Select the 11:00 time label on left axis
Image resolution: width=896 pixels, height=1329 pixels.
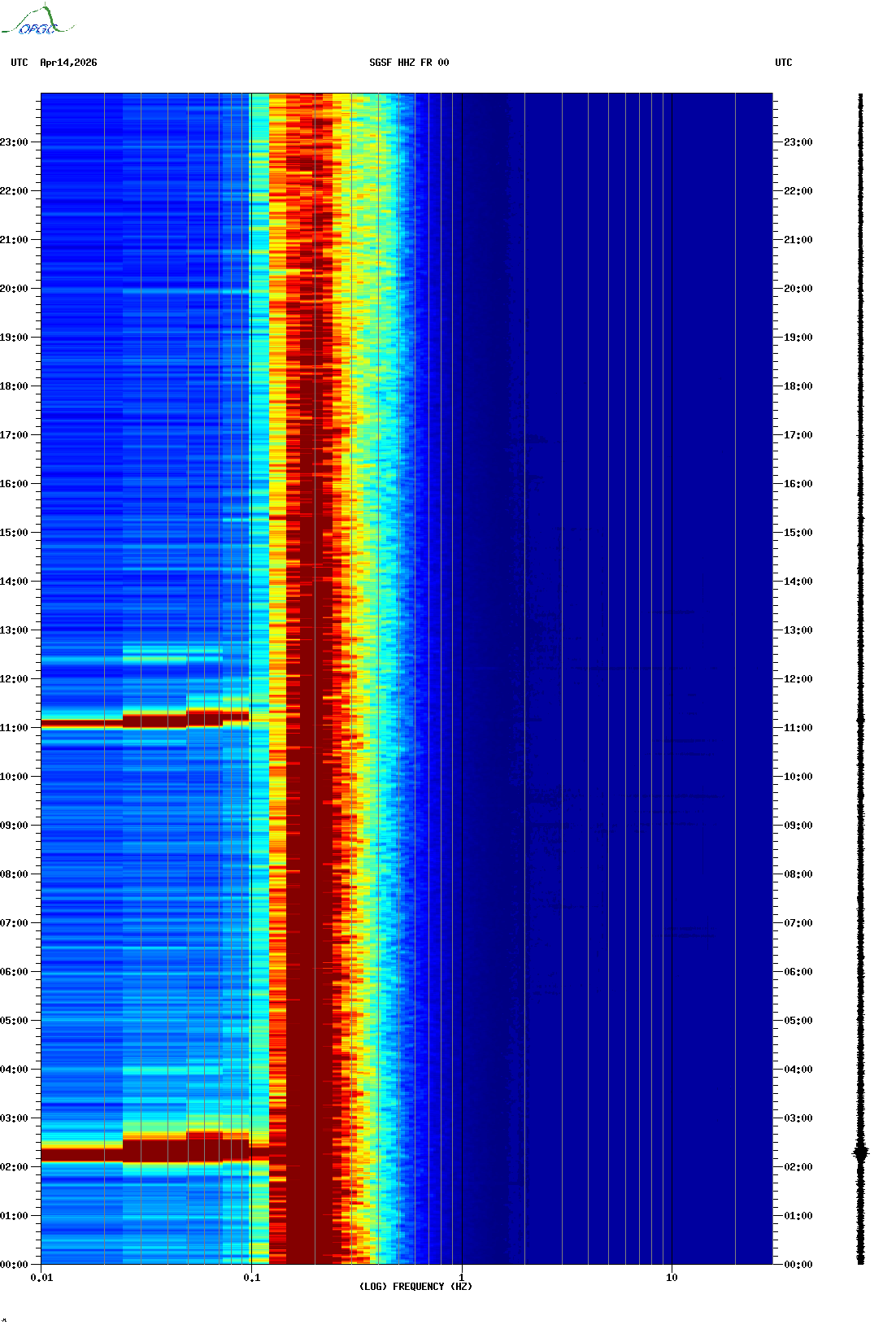pyautogui.click(x=14, y=728)
